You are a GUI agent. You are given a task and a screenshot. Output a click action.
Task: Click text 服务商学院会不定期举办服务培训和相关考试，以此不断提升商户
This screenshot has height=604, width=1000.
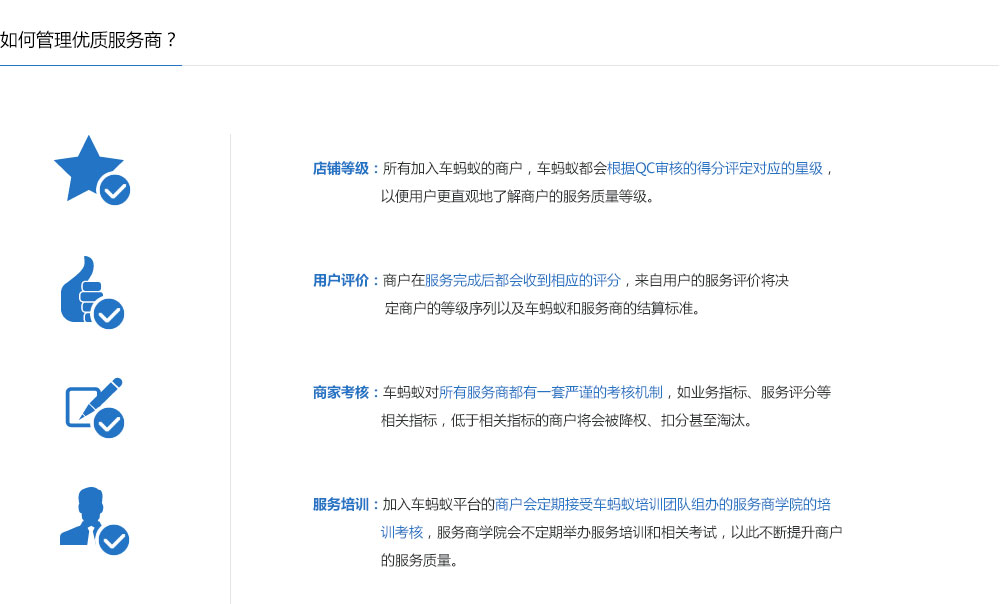pos(640,532)
